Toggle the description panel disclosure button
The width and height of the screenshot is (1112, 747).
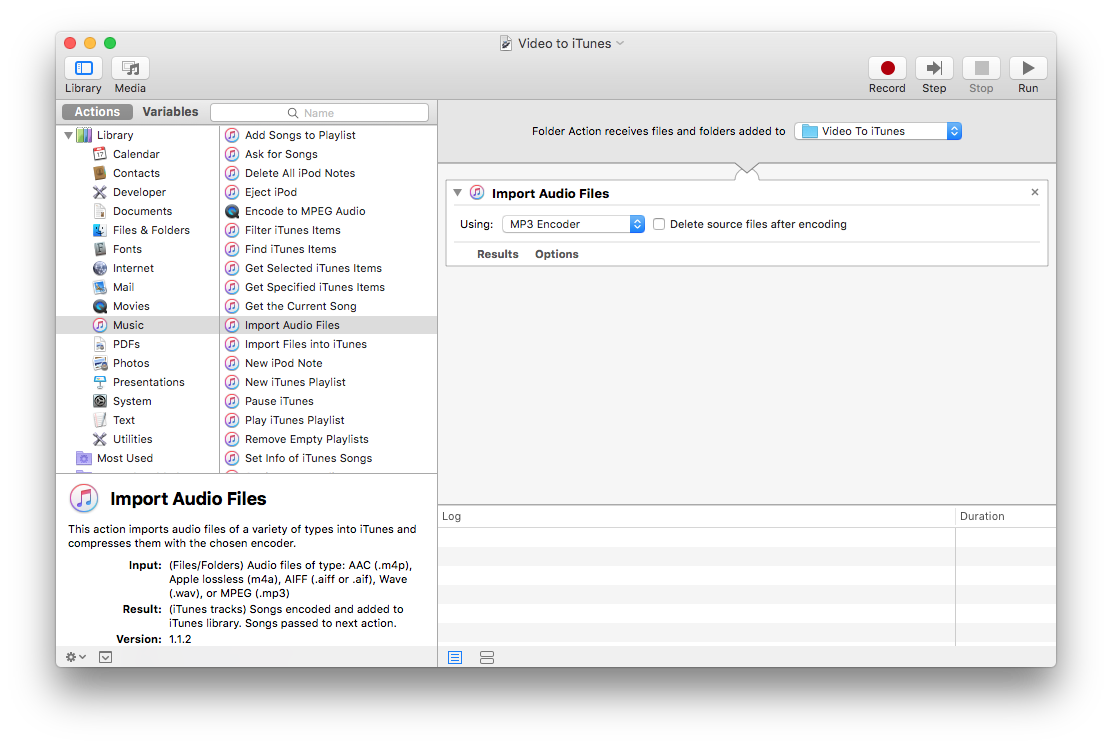pos(105,657)
